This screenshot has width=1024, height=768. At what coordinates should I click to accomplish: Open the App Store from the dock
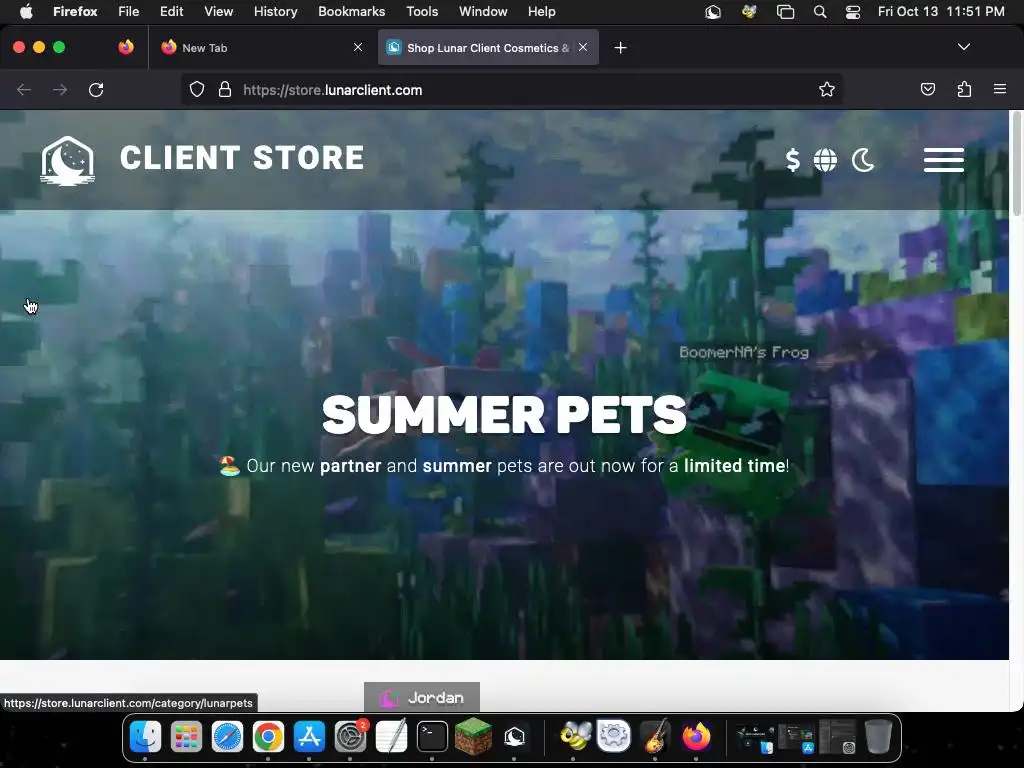tap(310, 737)
